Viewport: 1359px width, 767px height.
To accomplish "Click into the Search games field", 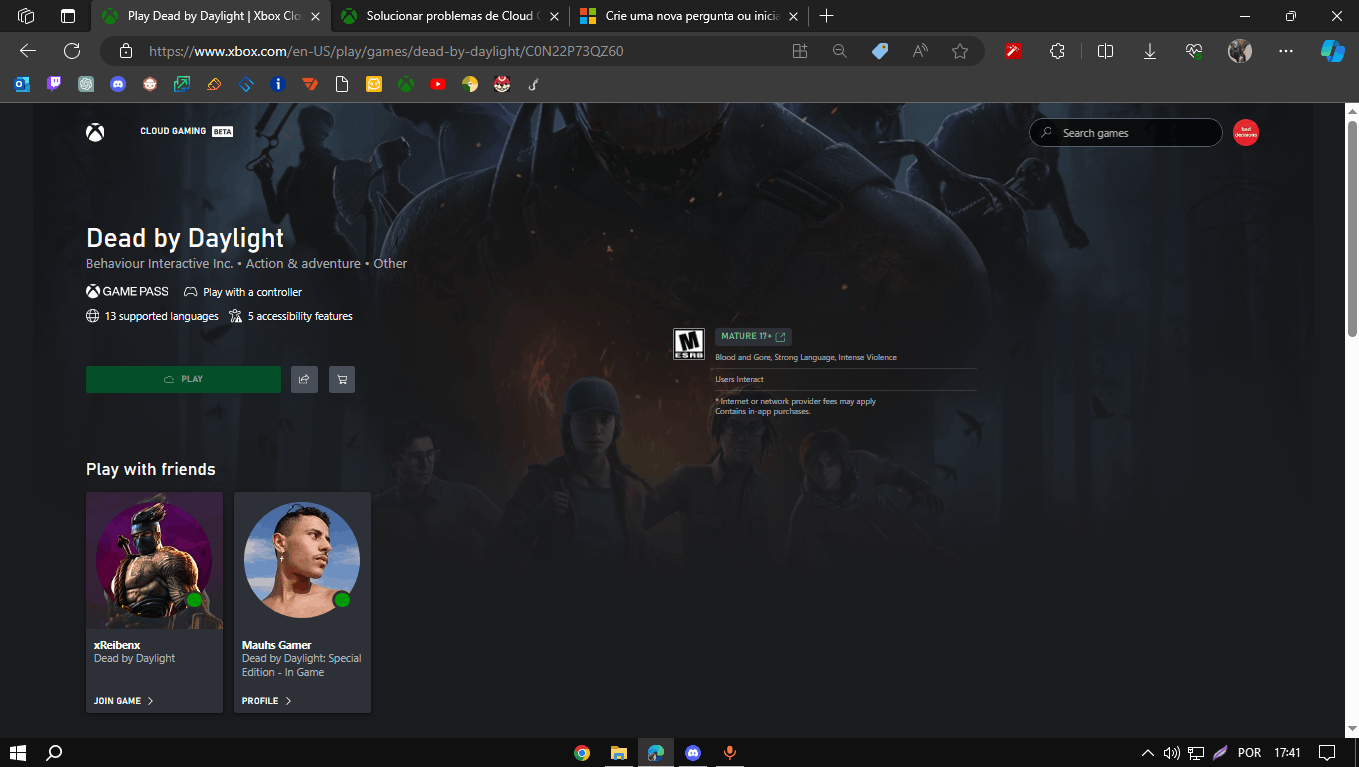I will click(x=1126, y=132).
